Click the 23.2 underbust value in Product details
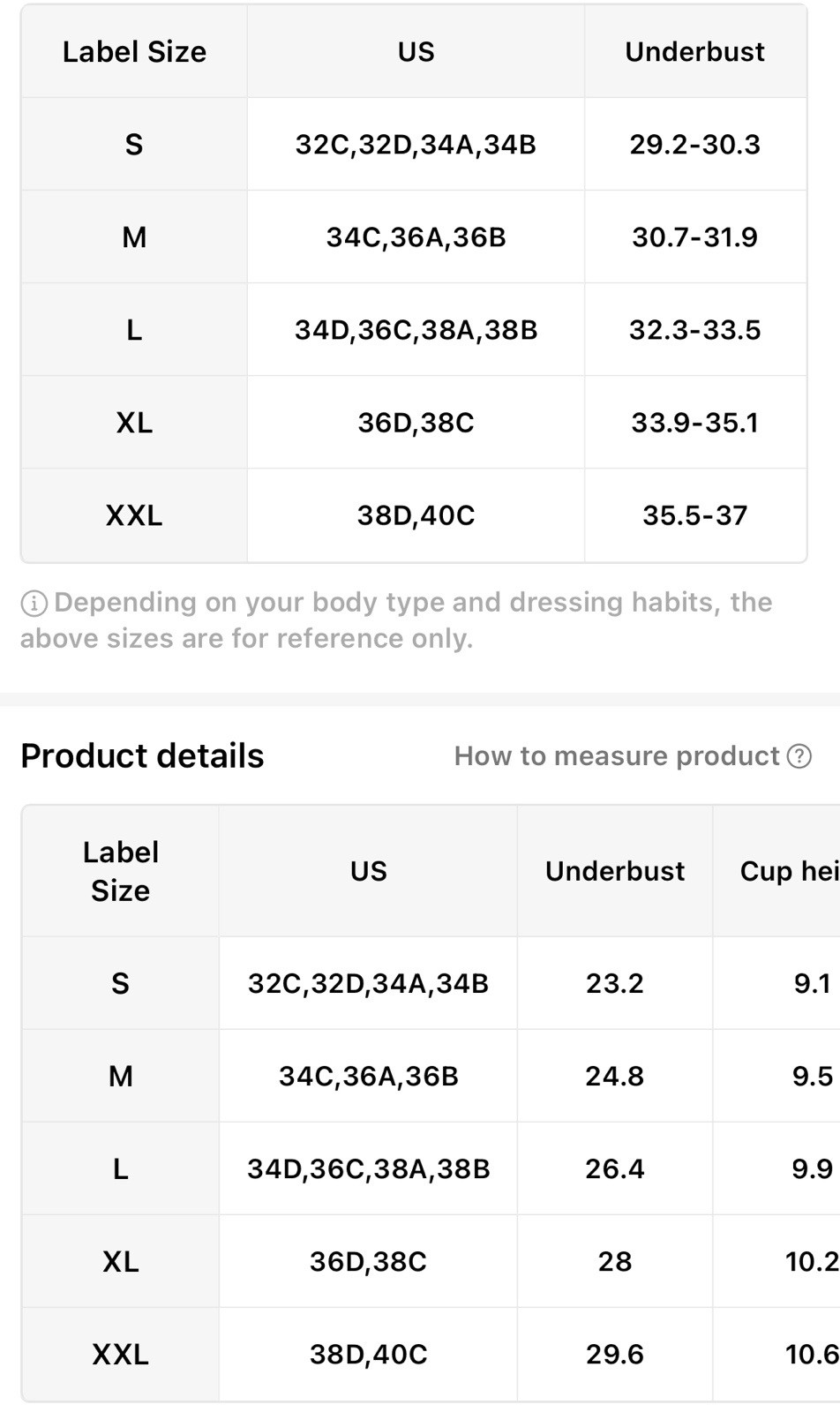Screen dimensions: 840x1412 pyautogui.click(x=615, y=983)
